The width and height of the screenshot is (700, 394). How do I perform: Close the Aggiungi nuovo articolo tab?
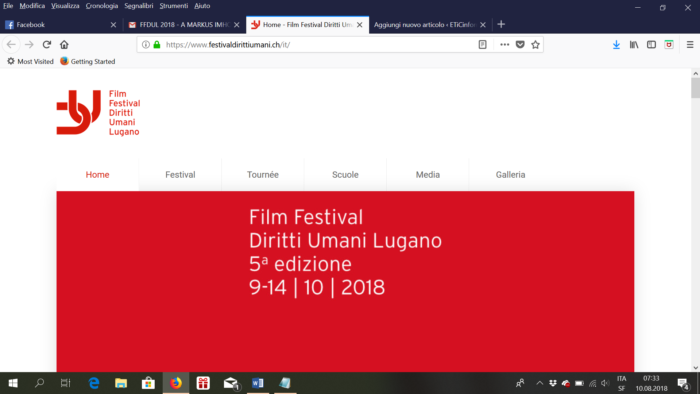(483, 25)
